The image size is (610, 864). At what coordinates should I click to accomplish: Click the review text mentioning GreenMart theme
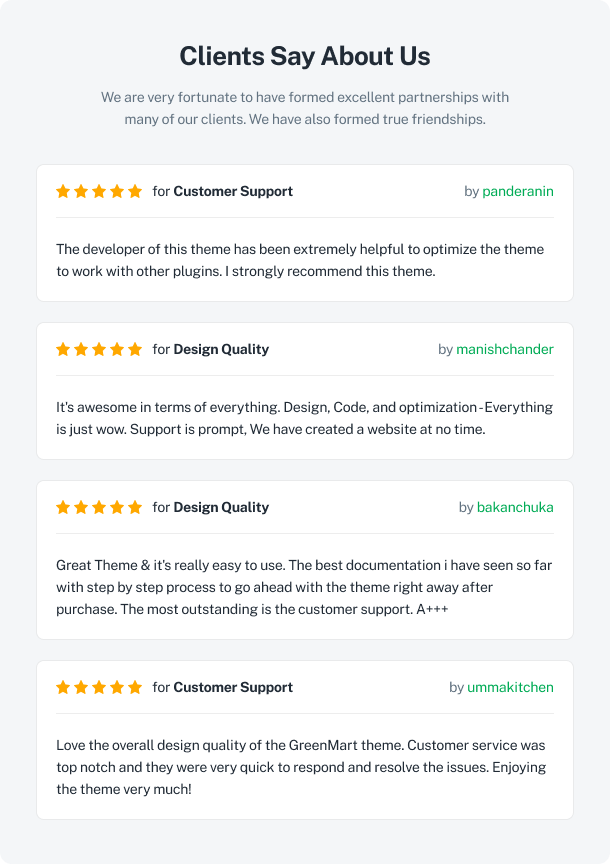pyautogui.click(x=300, y=767)
